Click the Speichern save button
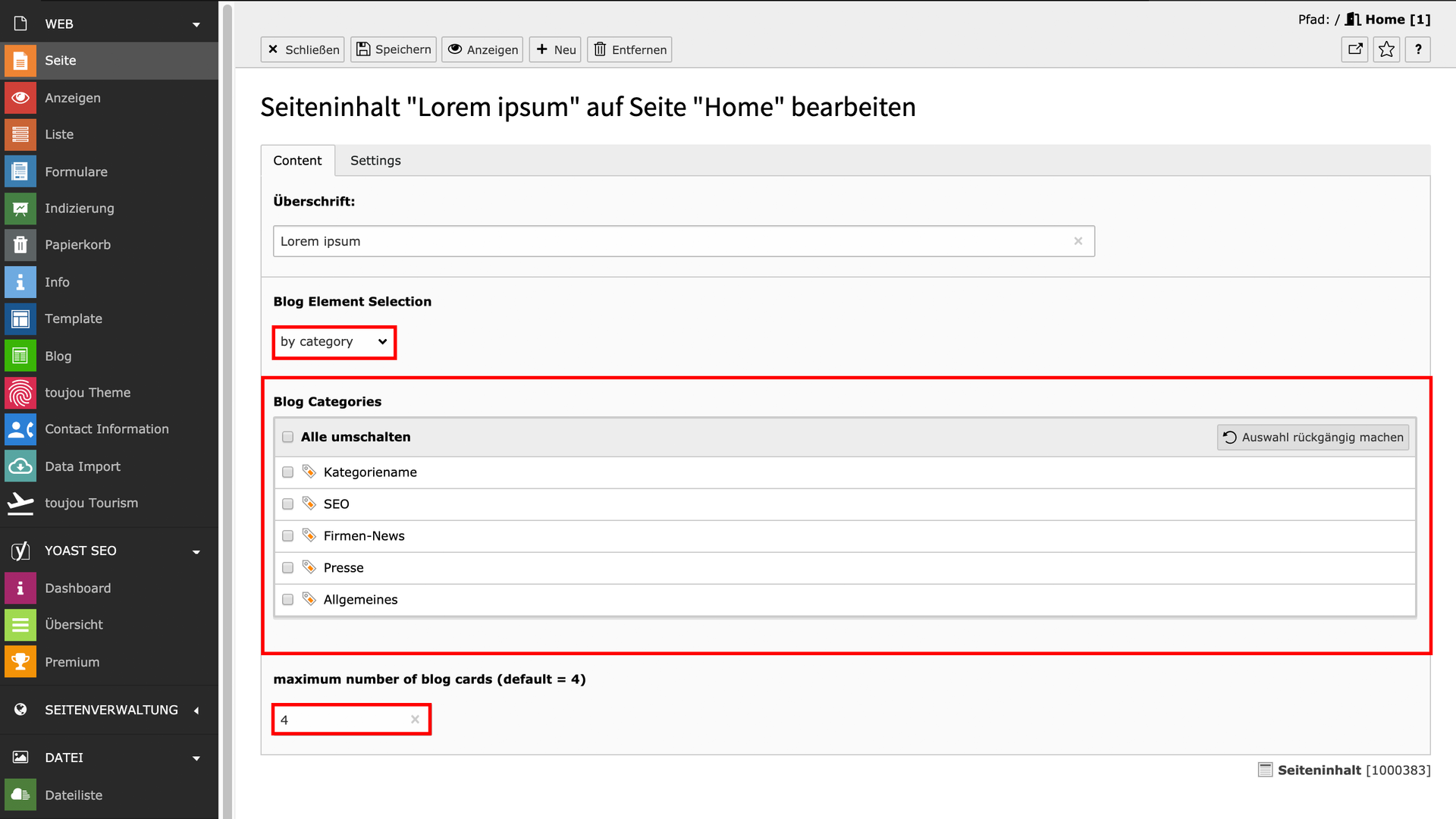Image resolution: width=1456 pixels, height=819 pixels. pos(394,50)
